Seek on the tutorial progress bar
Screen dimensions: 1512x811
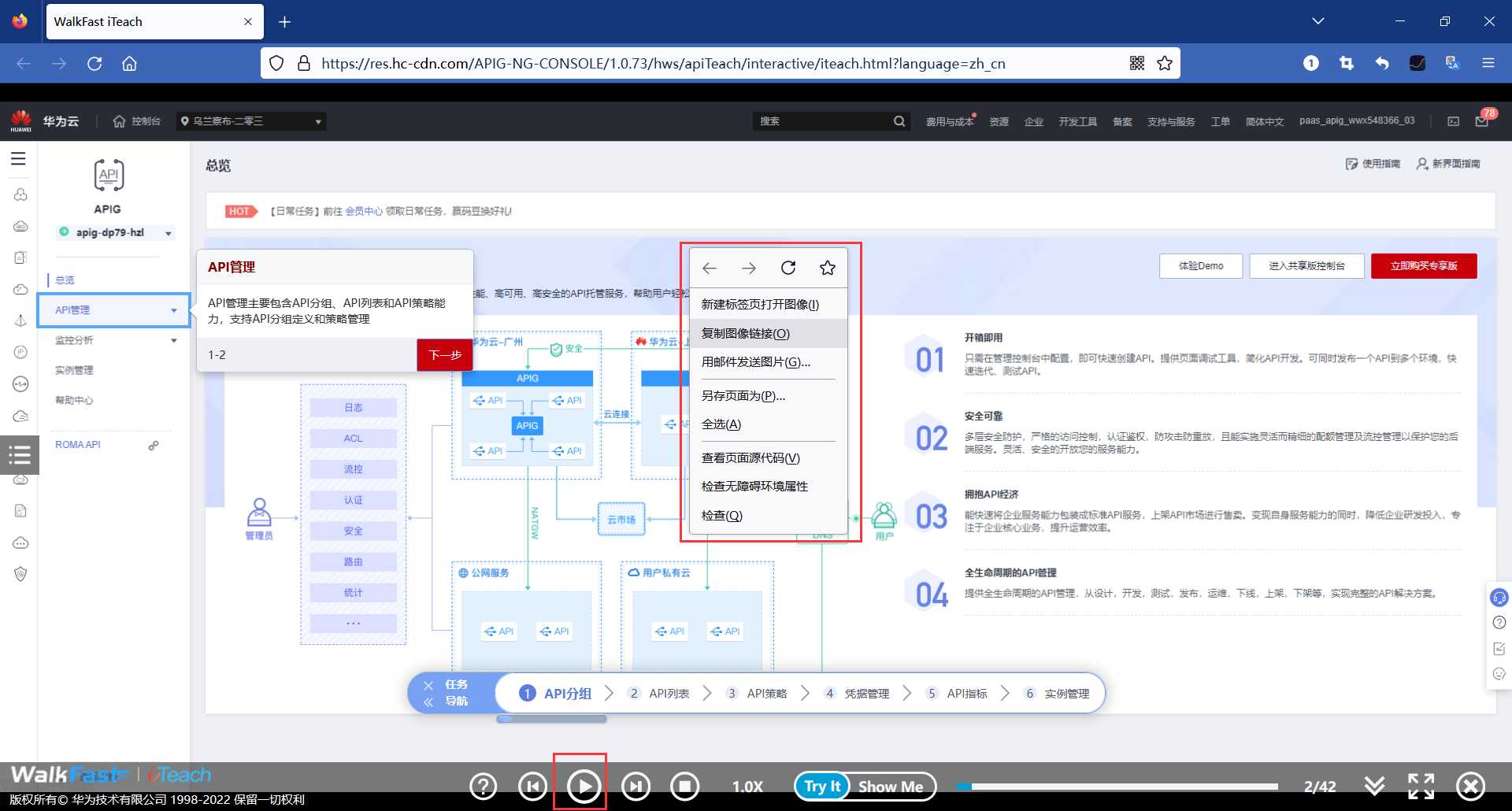1117,786
